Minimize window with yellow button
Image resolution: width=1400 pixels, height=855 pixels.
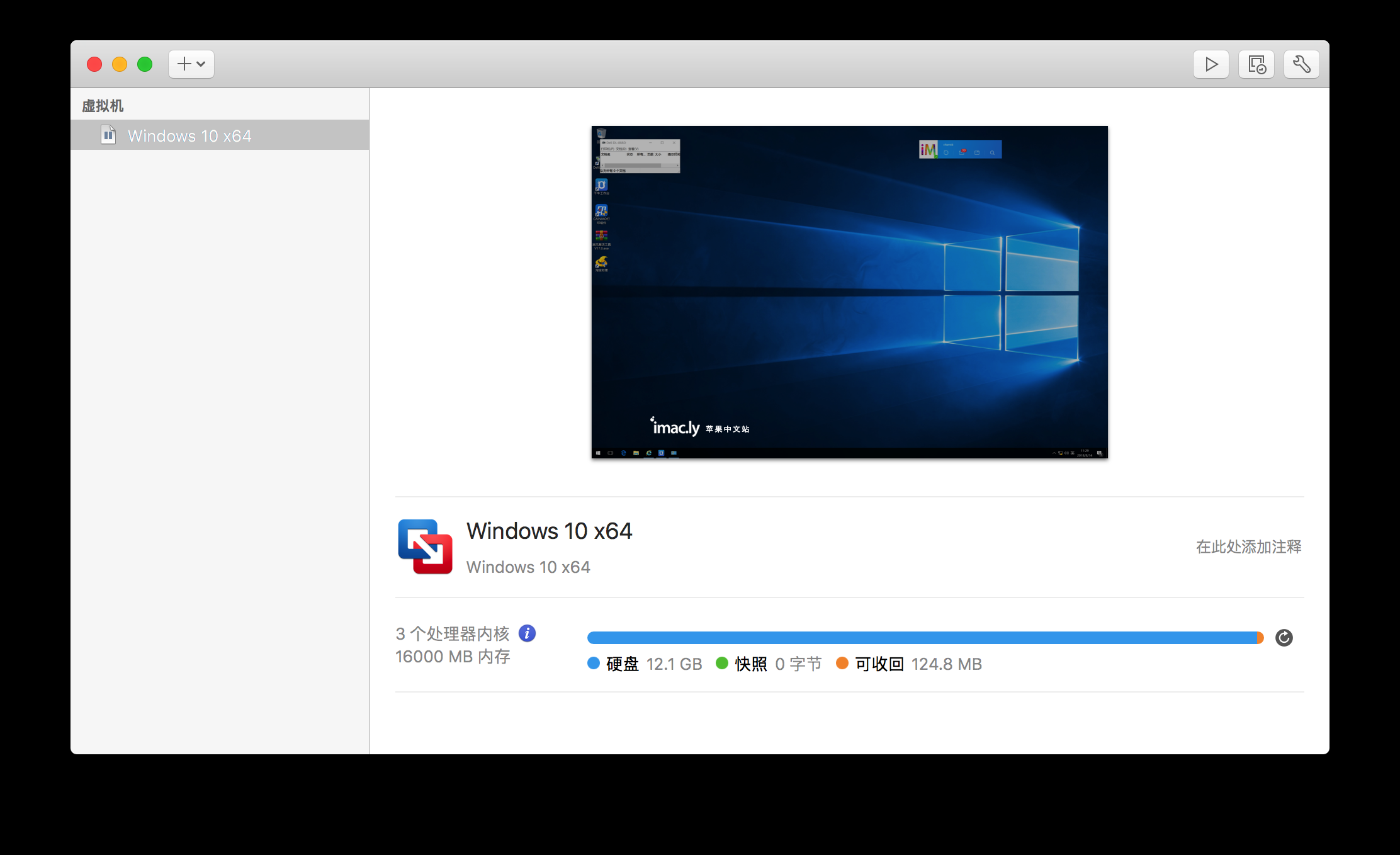(x=120, y=64)
